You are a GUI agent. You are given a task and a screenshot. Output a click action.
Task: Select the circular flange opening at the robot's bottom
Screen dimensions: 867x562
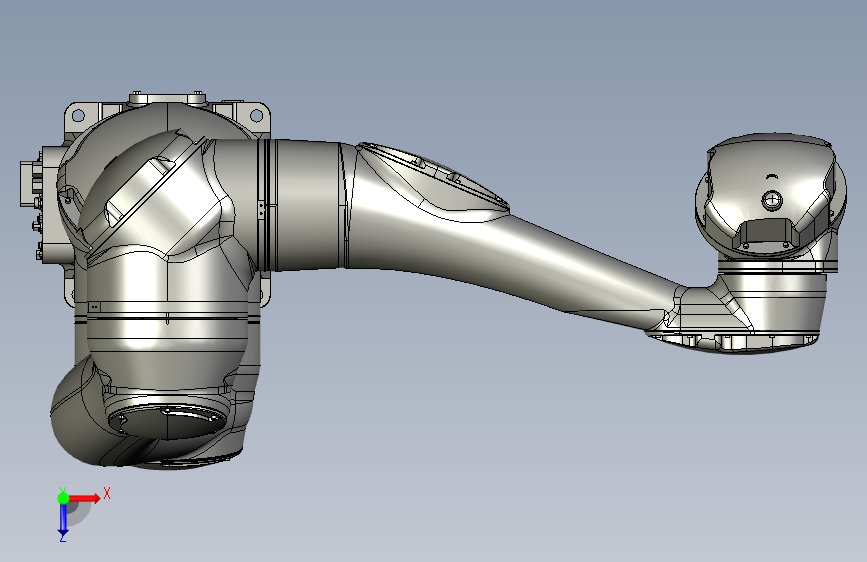[x=167, y=422]
